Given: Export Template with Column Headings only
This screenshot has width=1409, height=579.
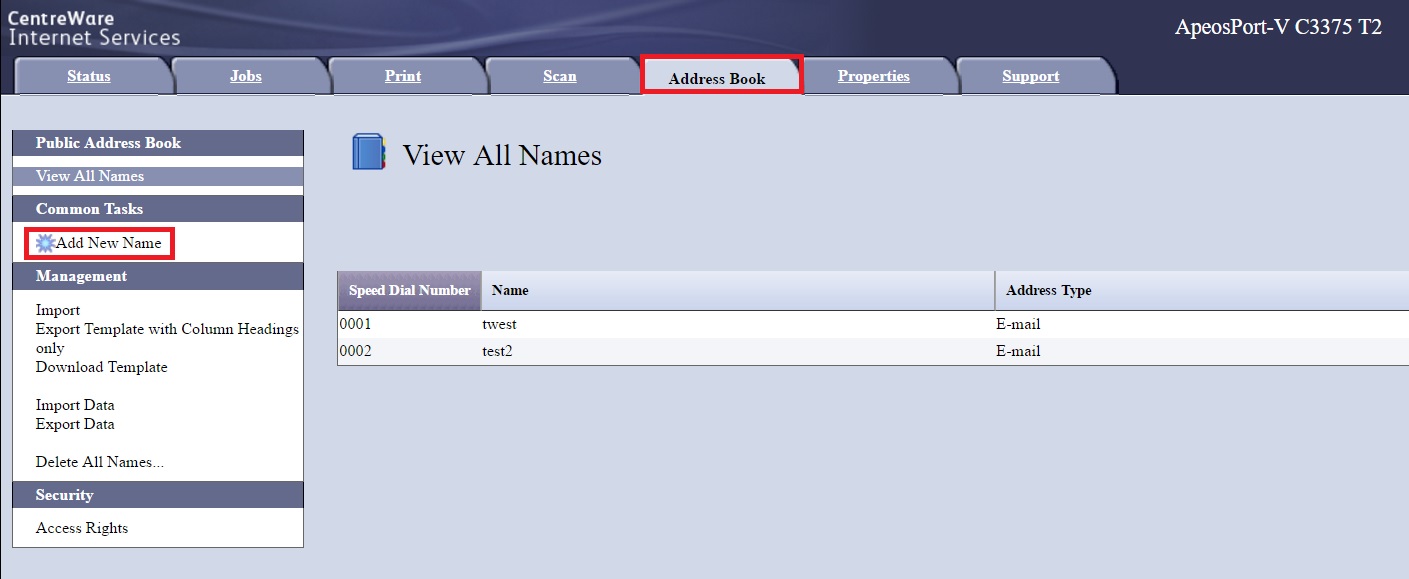Looking at the screenshot, I should click(167, 329).
